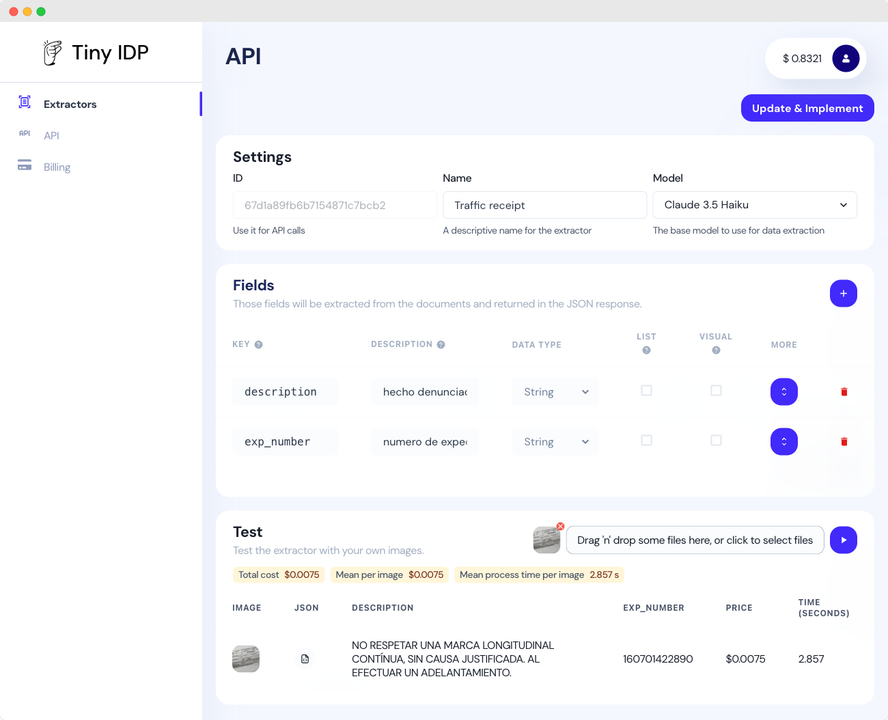888x720 pixels.
Task: Delete the exp_number field row
Action: (x=844, y=441)
